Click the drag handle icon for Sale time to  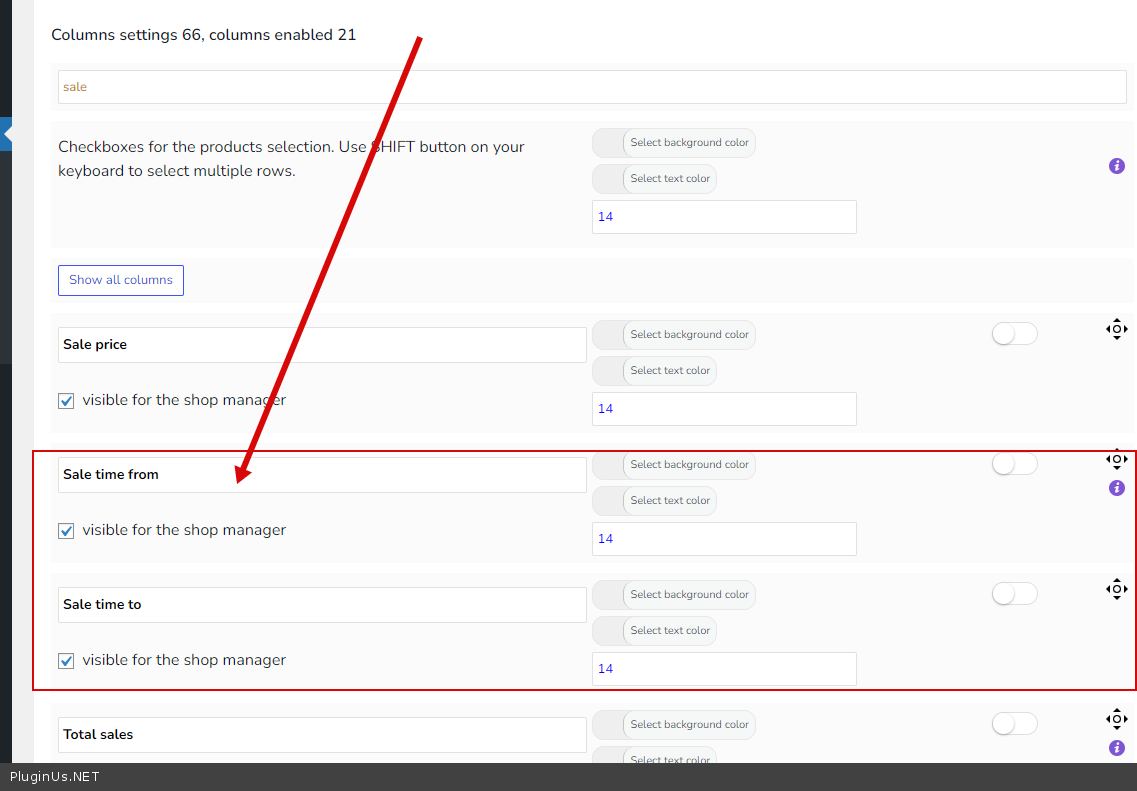[1116, 589]
